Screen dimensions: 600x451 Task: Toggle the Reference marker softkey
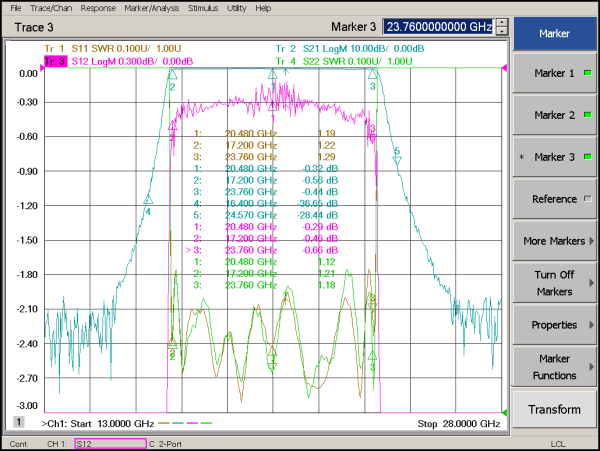tap(555, 199)
